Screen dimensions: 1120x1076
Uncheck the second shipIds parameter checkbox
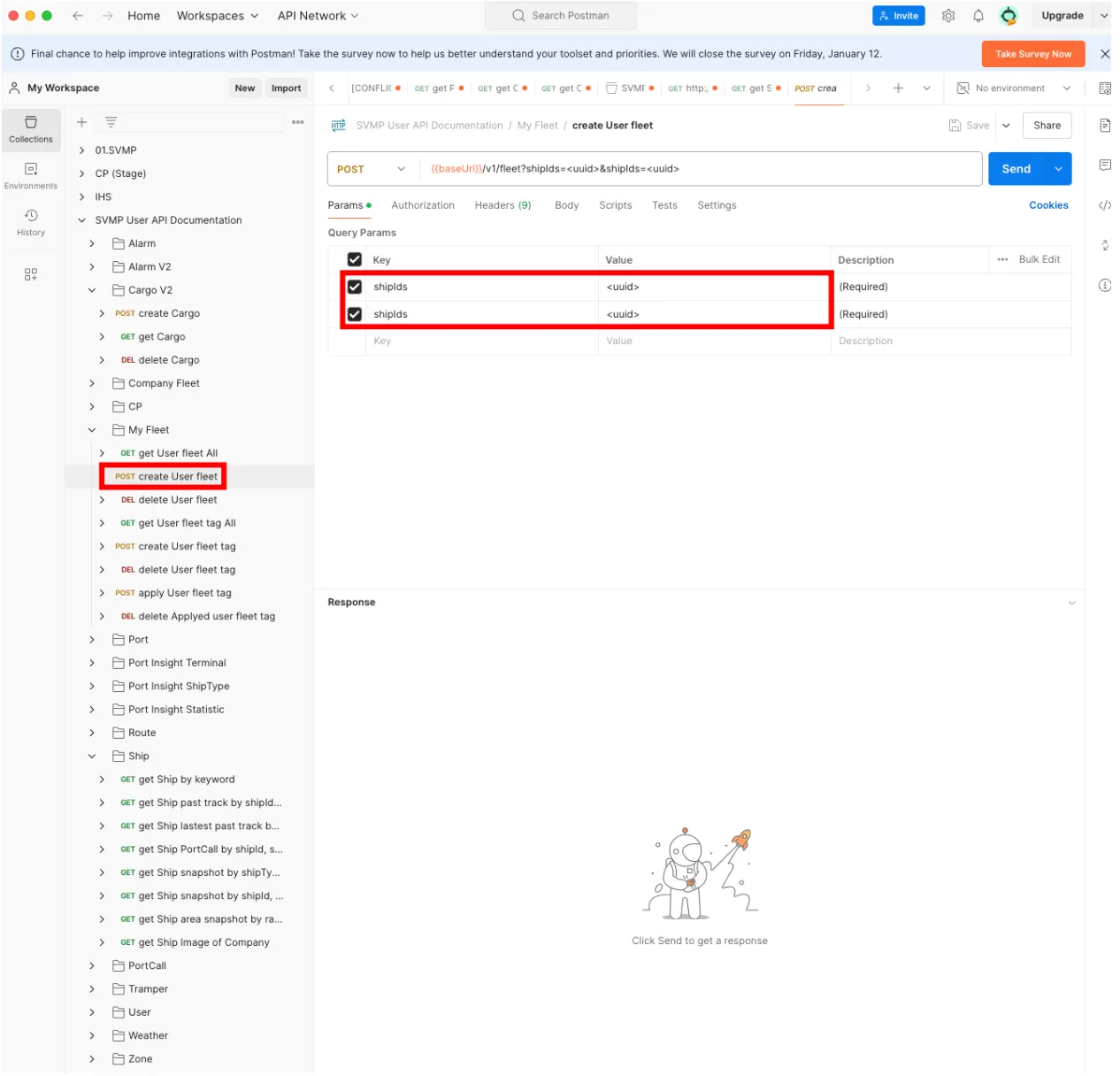coord(355,314)
